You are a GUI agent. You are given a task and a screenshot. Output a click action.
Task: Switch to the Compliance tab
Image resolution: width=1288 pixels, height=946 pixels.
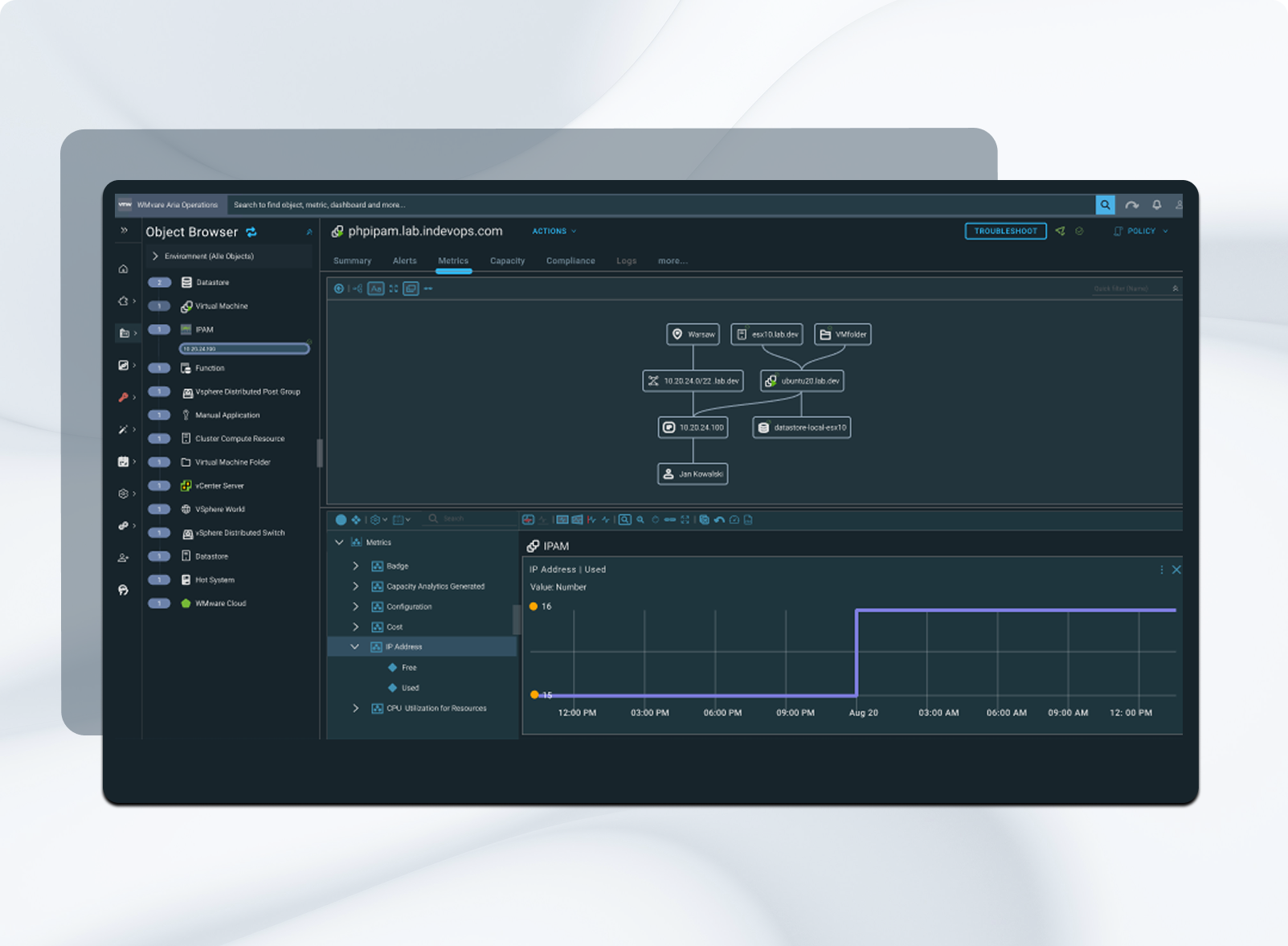tap(570, 261)
